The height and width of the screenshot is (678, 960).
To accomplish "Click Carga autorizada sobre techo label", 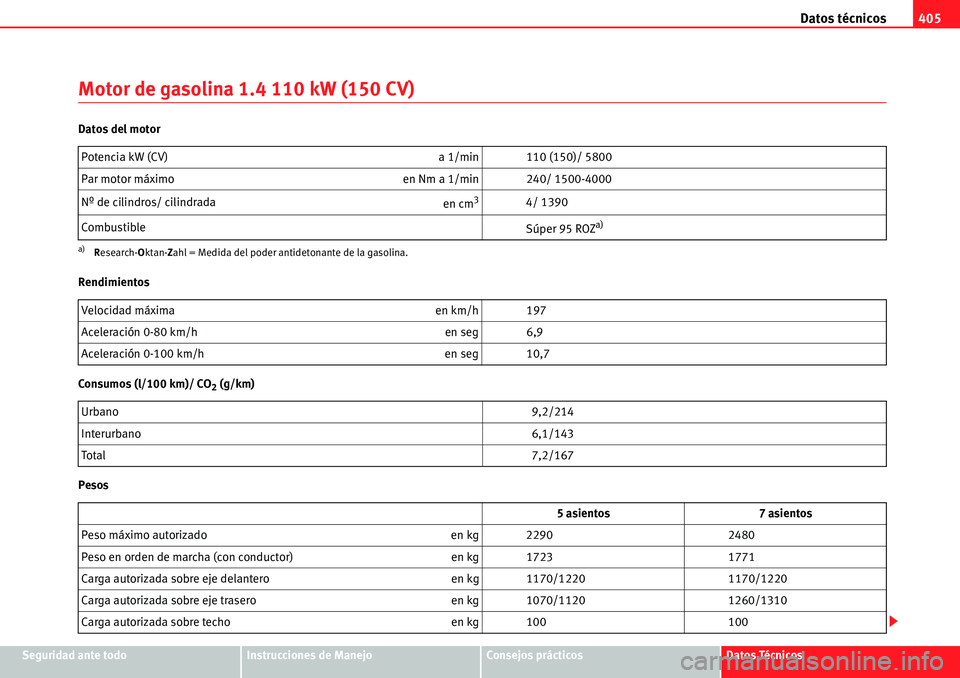I will click(x=156, y=622).
